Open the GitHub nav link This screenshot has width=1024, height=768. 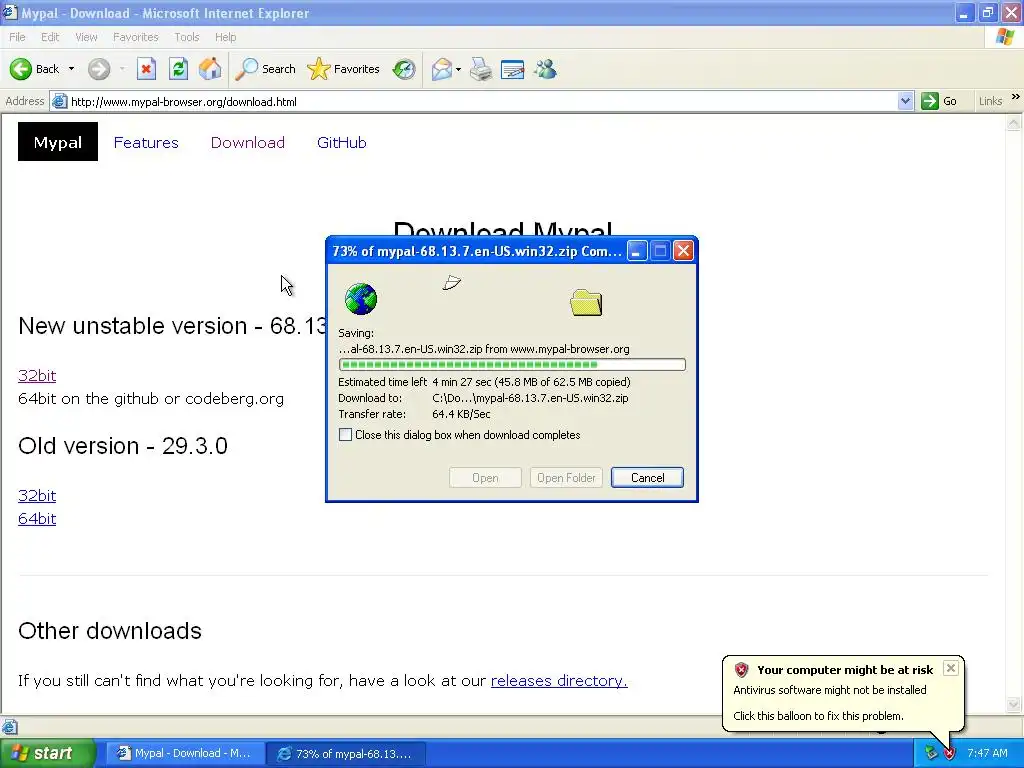(x=342, y=142)
